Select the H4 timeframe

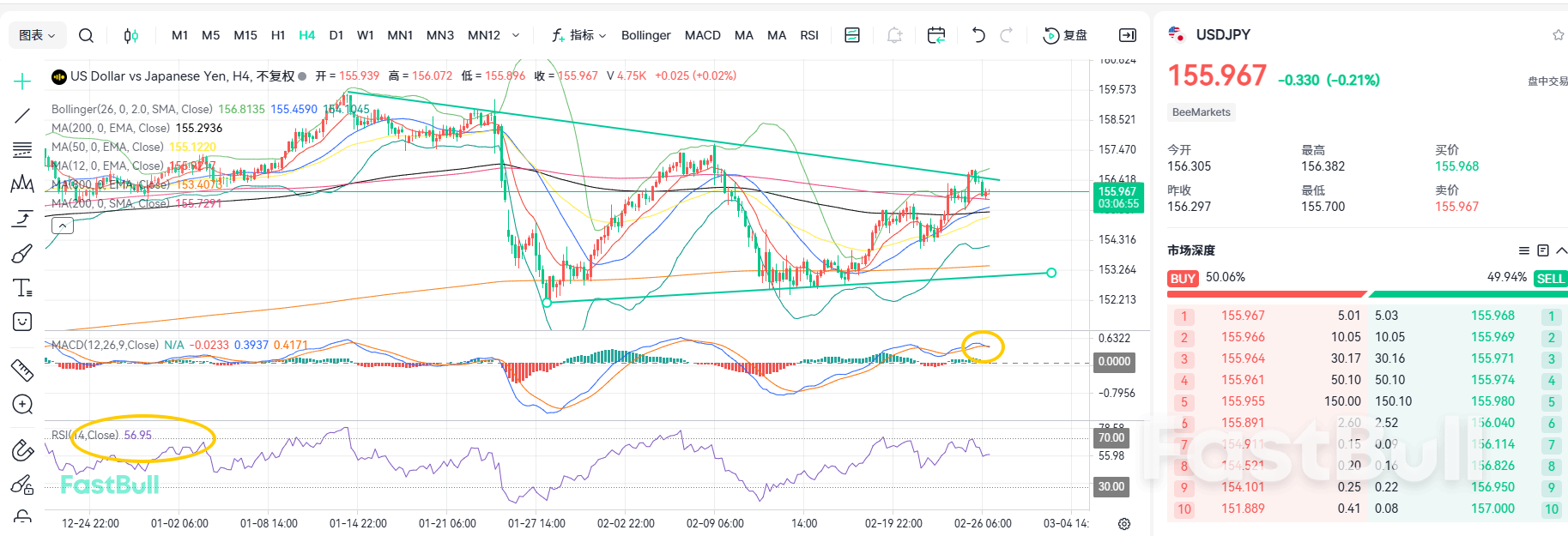pos(307,35)
